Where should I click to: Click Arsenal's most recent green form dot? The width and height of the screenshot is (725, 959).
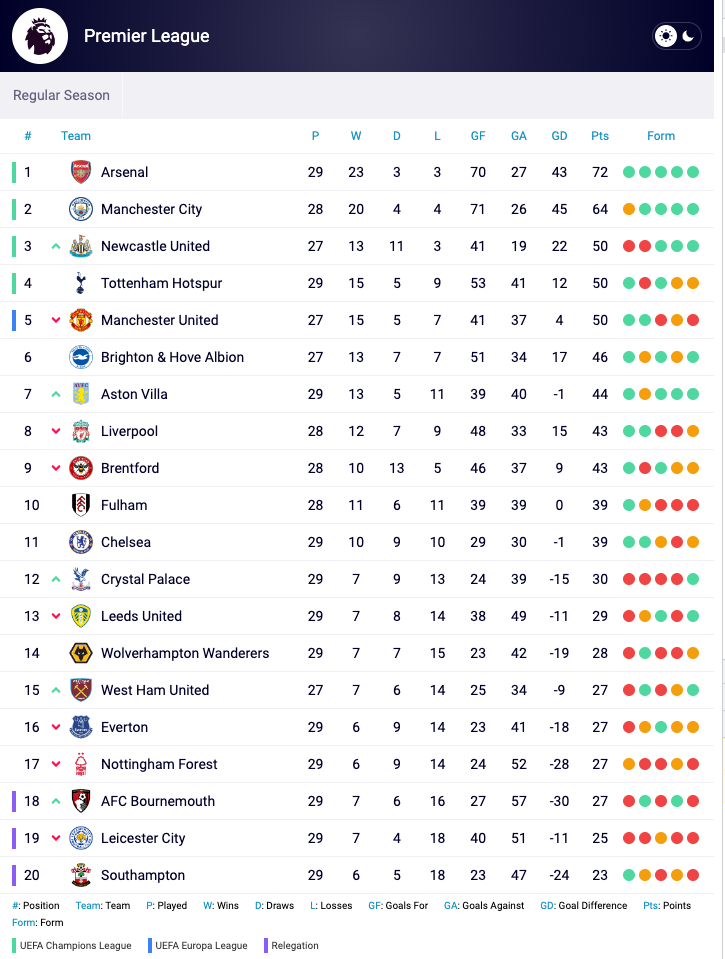(693, 172)
